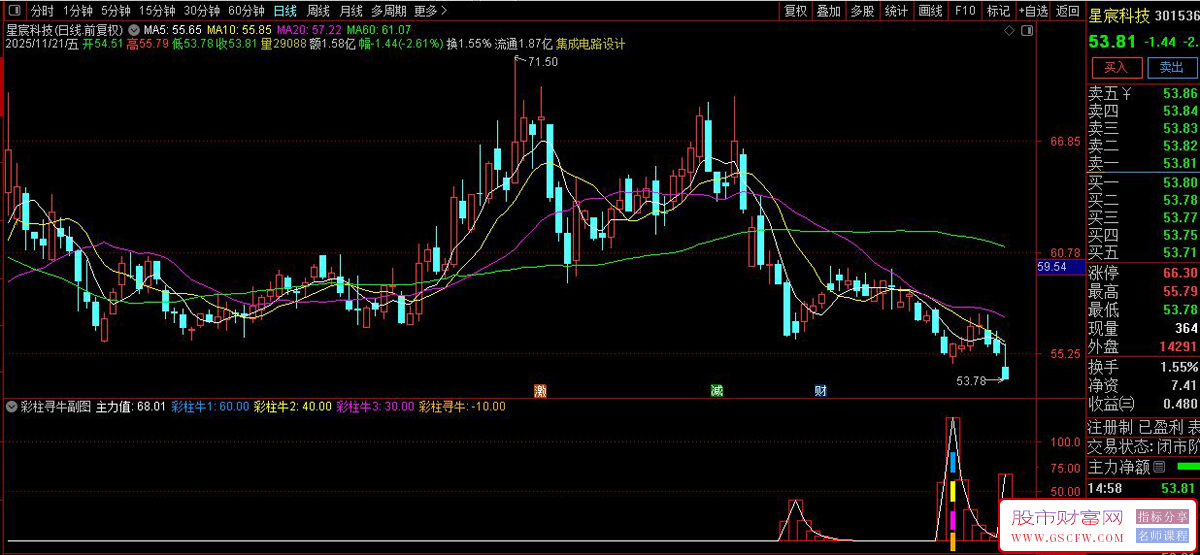1200x555 pixels.
Task: Switch to the 分时 intraday chart tab
Action: point(42,11)
